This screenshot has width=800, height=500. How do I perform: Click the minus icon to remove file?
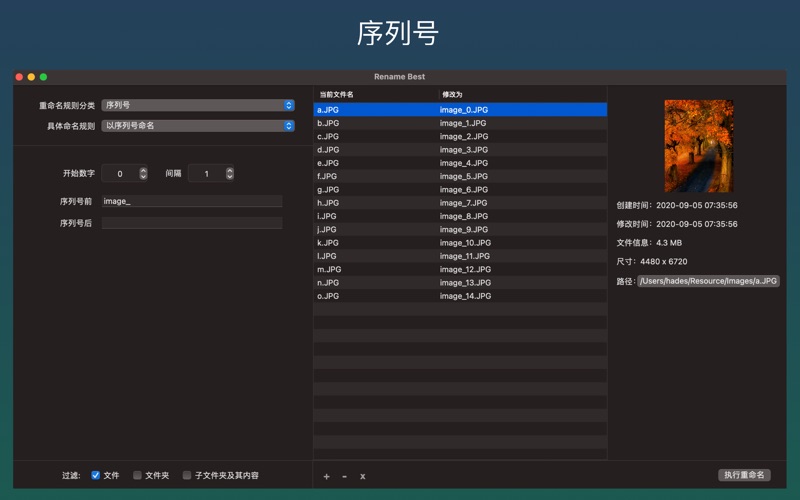344,476
